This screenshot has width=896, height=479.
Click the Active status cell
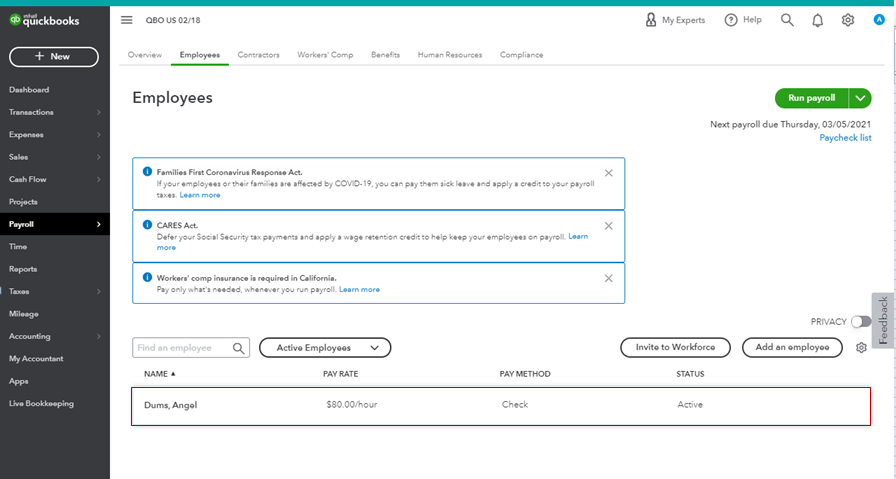tap(690, 405)
